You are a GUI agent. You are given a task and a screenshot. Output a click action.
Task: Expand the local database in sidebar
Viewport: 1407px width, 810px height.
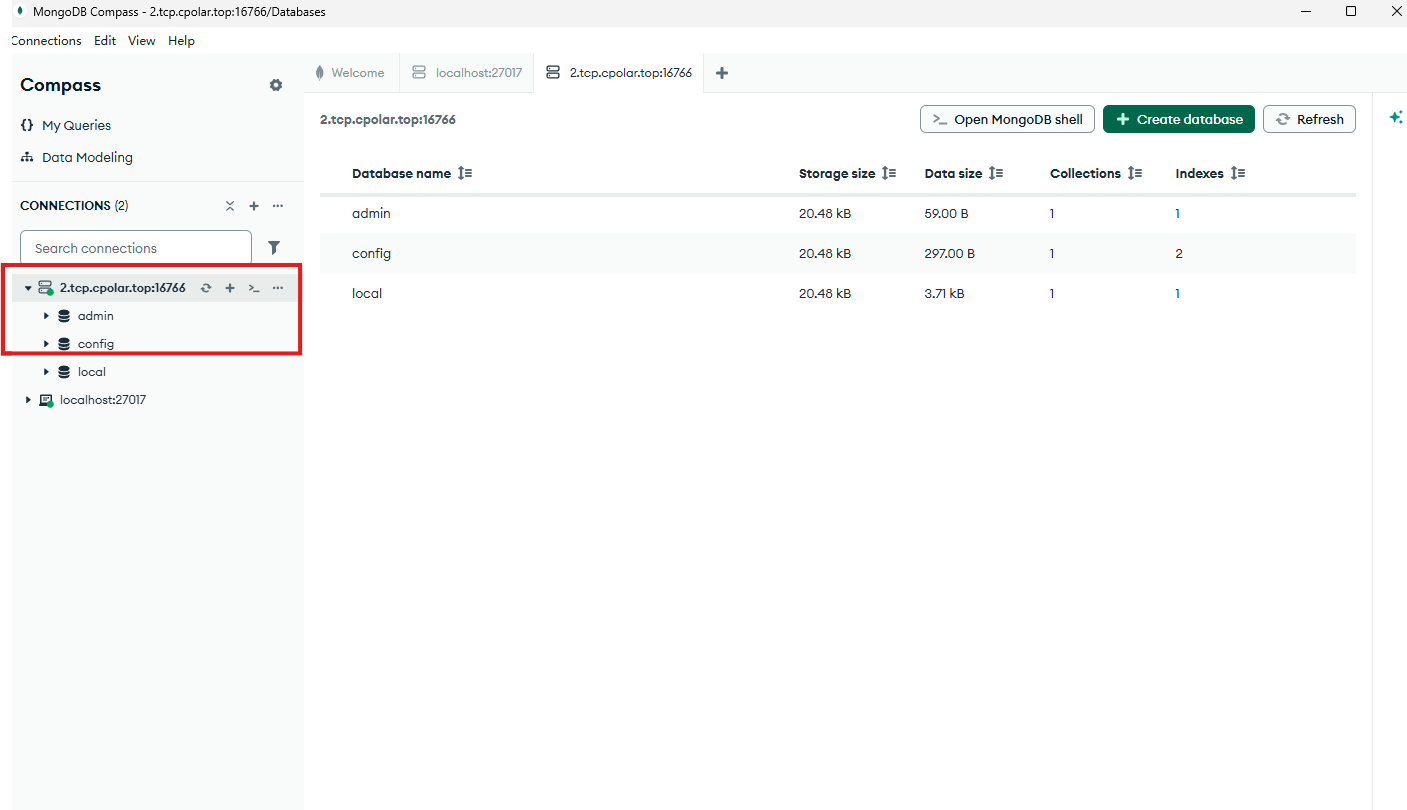pos(46,372)
